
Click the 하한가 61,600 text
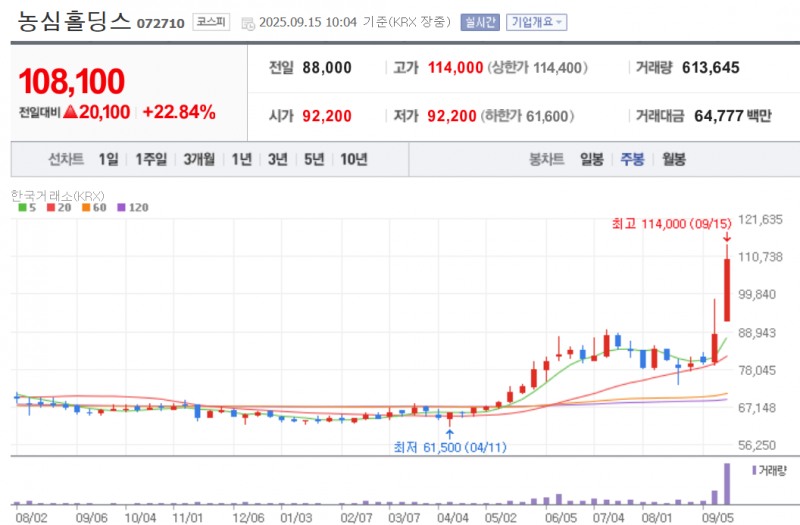(x=527, y=116)
